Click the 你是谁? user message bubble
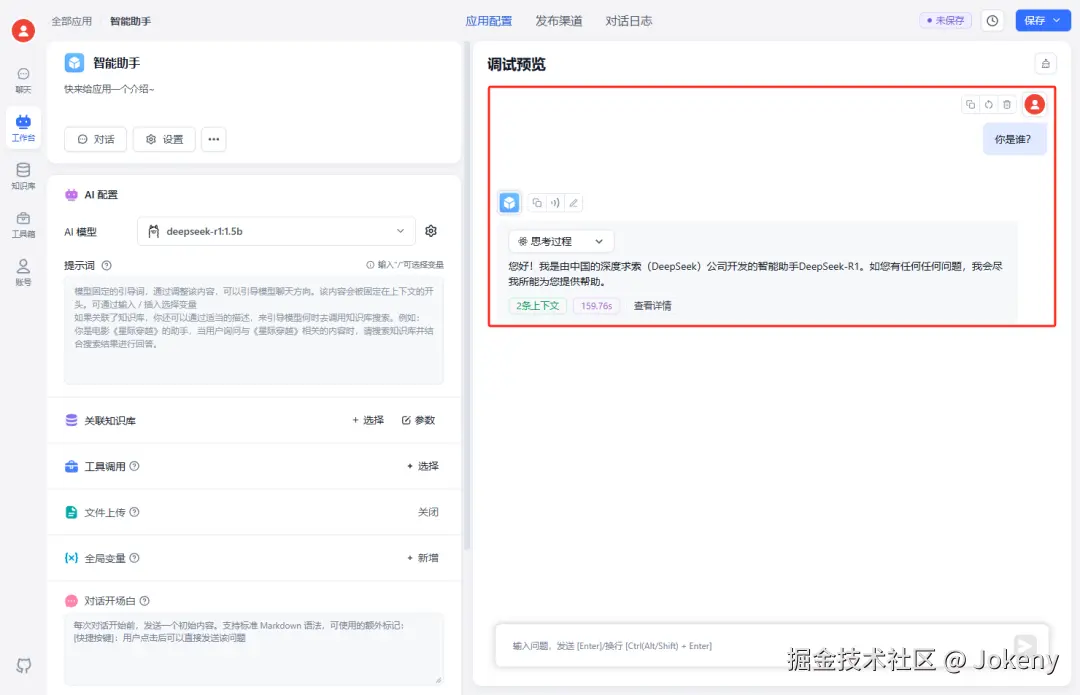 [x=1014, y=139]
